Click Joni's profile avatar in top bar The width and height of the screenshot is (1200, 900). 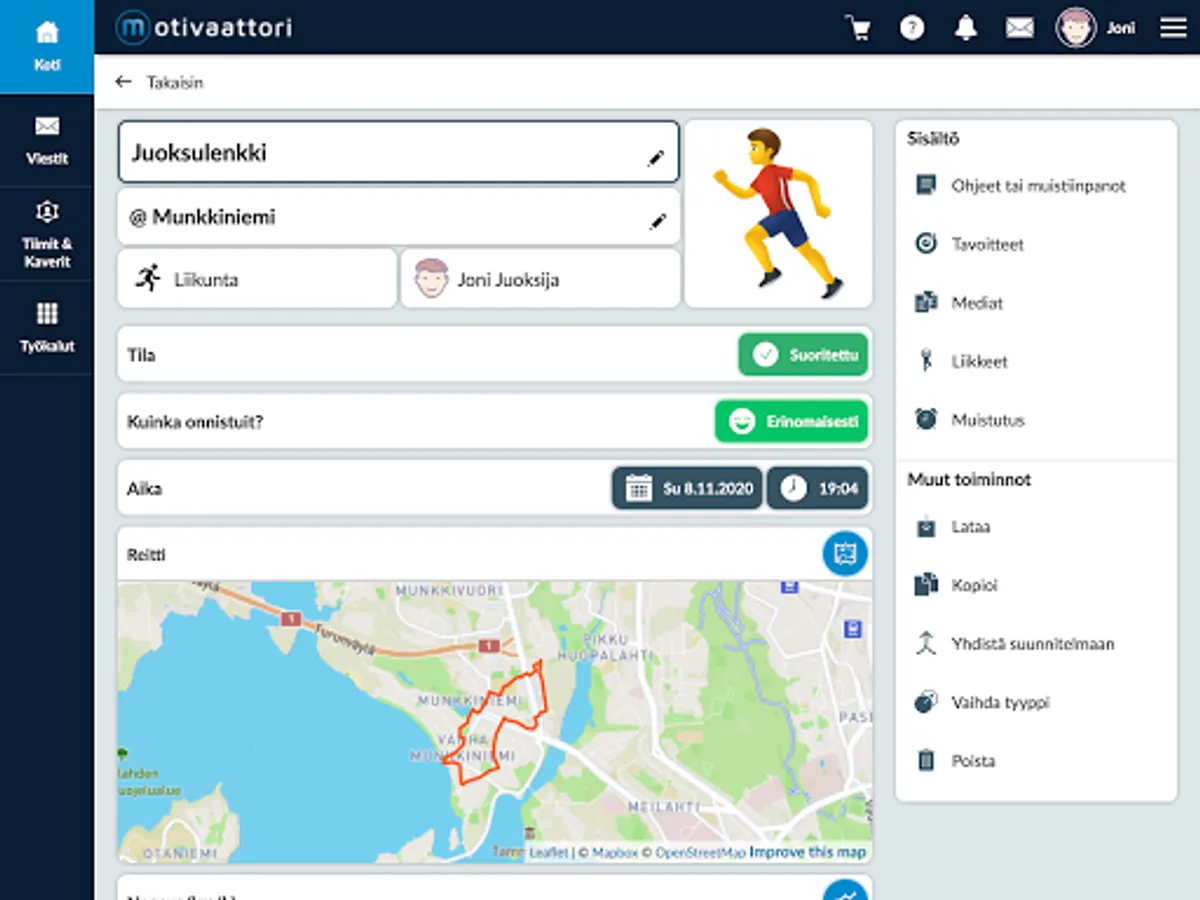1076,28
